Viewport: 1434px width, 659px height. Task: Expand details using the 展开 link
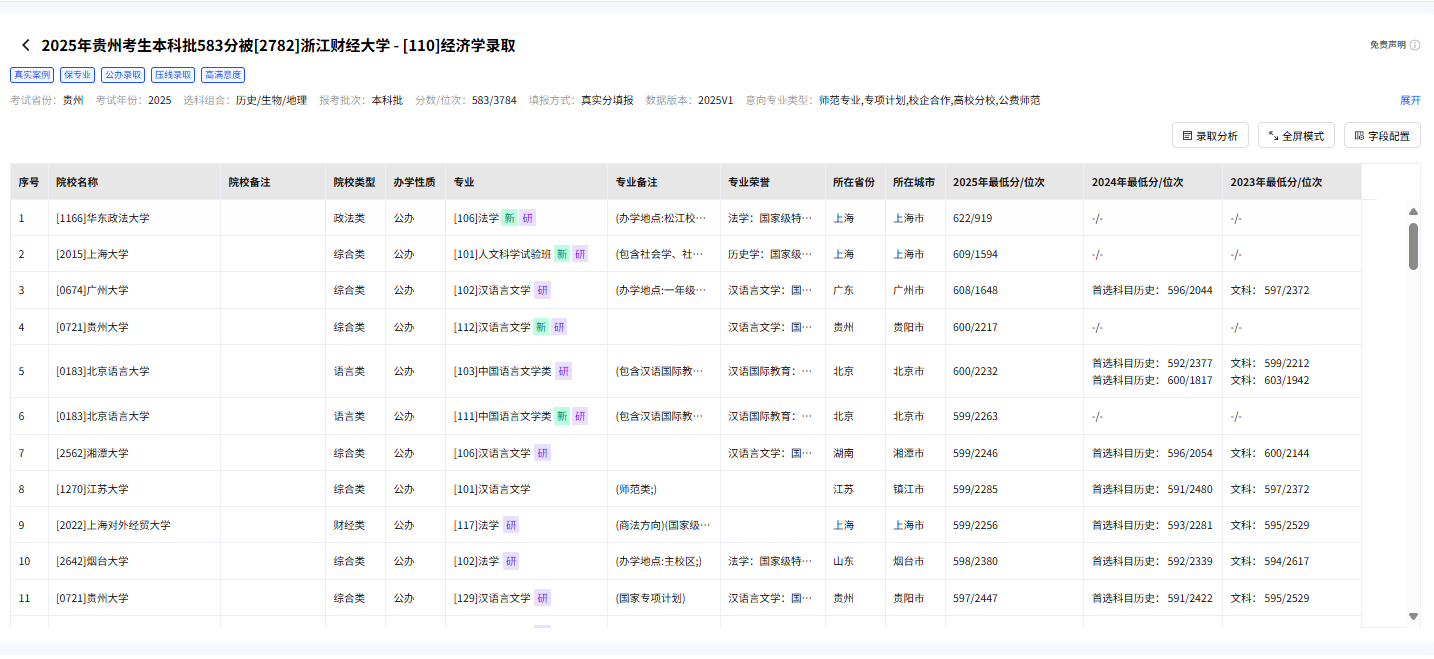pos(1409,100)
